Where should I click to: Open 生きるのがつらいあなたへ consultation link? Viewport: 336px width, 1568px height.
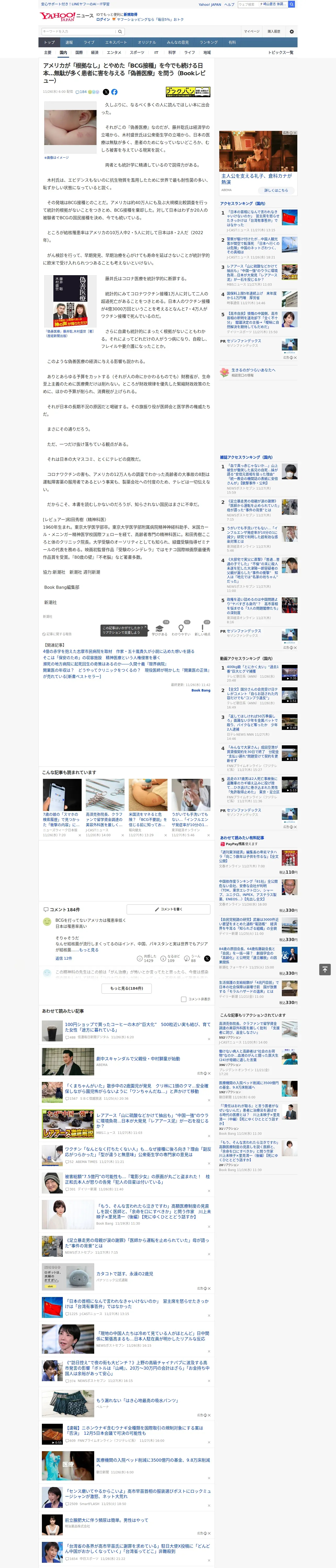point(253,370)
